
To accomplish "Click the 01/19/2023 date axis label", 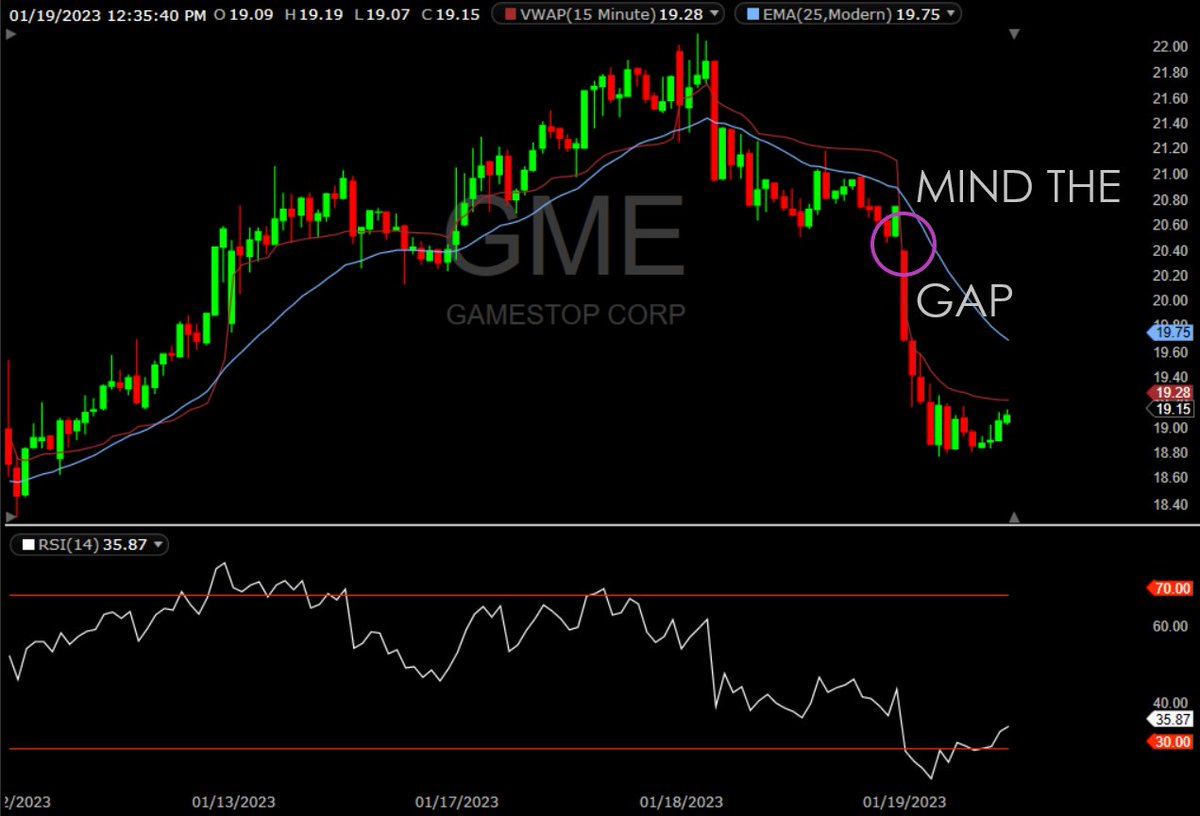I will point(905,801).
